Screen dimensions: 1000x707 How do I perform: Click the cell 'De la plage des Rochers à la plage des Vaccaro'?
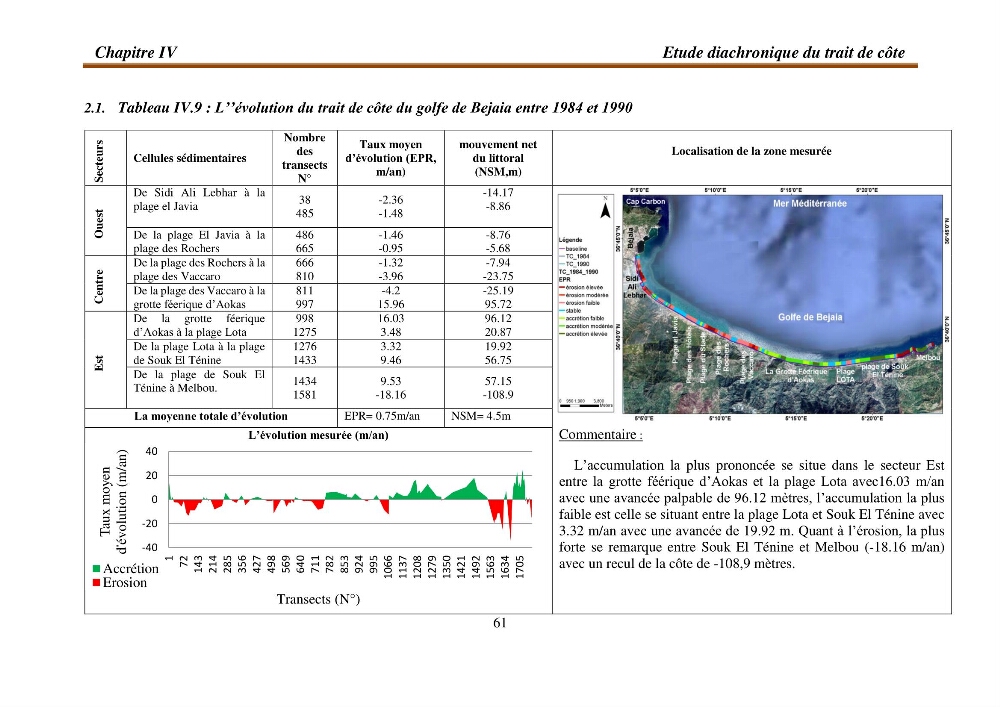pyautogui.click(x=199, y=269)
